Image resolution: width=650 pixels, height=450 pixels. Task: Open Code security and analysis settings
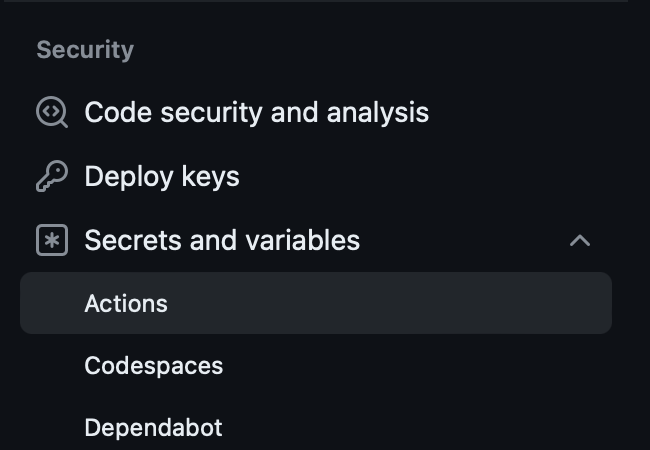(257, 112)
